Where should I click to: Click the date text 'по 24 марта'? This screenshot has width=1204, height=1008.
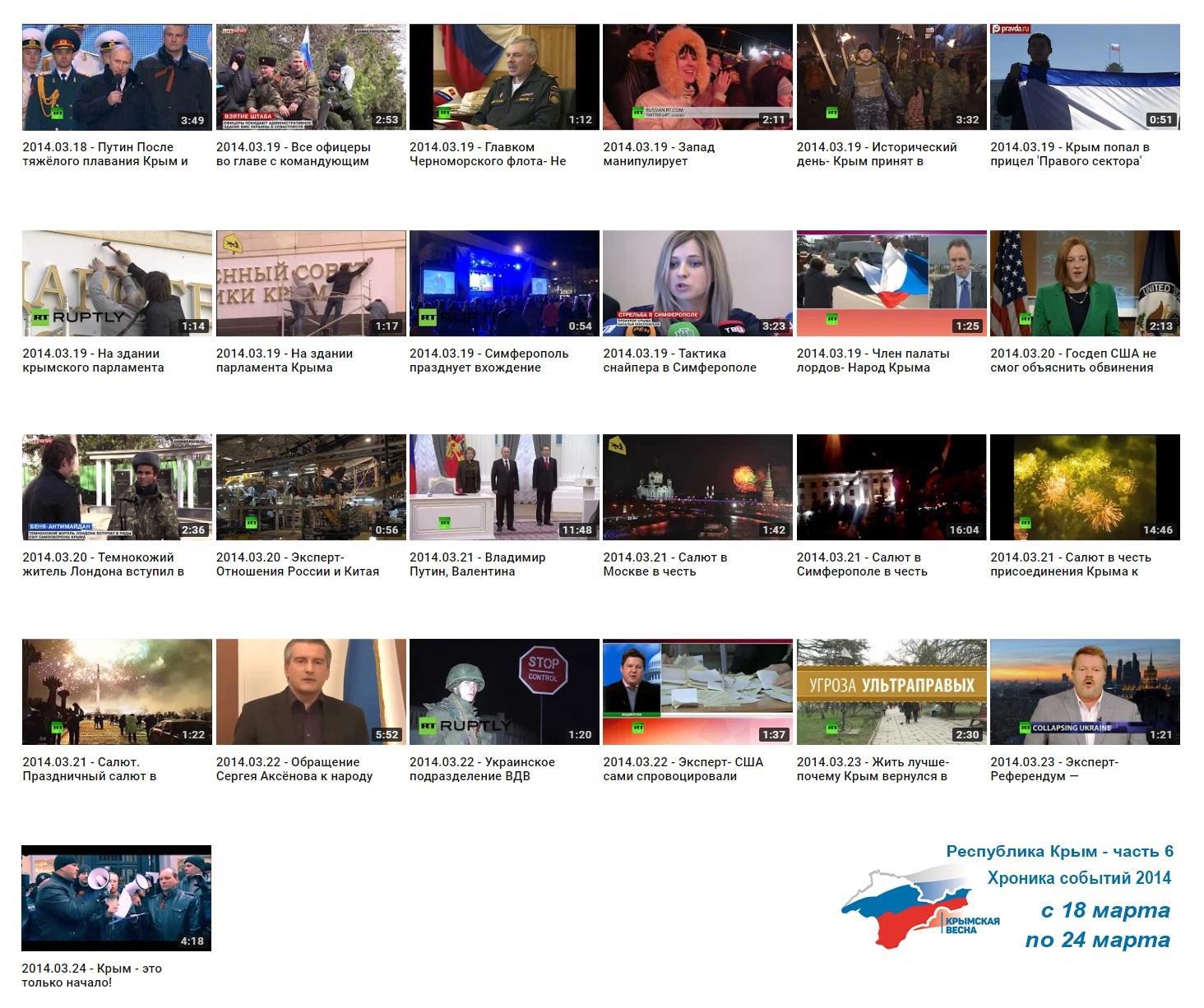[x=1098, y=940]
